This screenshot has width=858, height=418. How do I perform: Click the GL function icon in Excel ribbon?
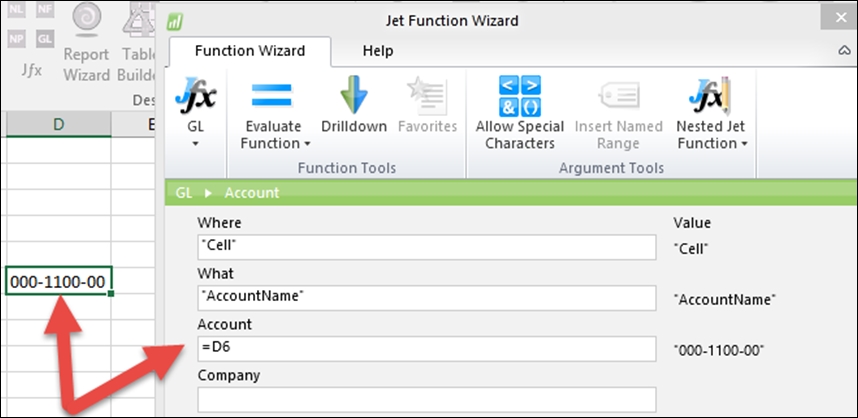[45, 39]
